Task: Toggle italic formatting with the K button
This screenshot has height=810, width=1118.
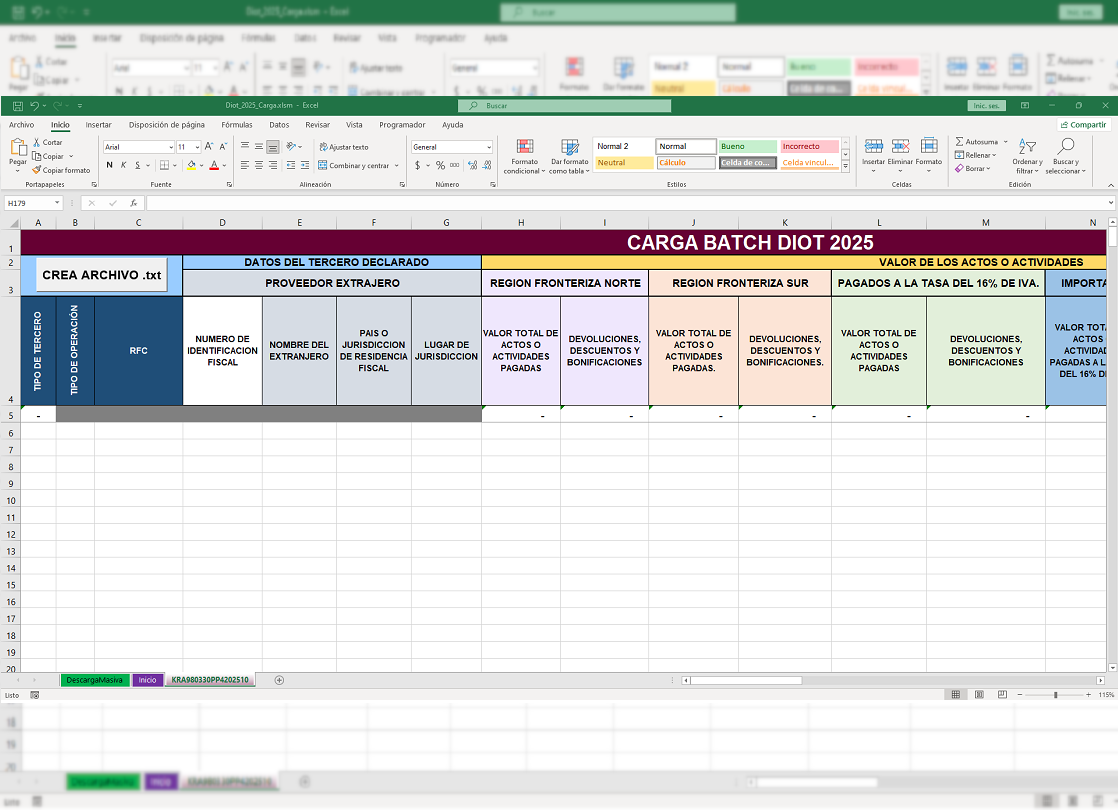Action: tap(123, 165)
